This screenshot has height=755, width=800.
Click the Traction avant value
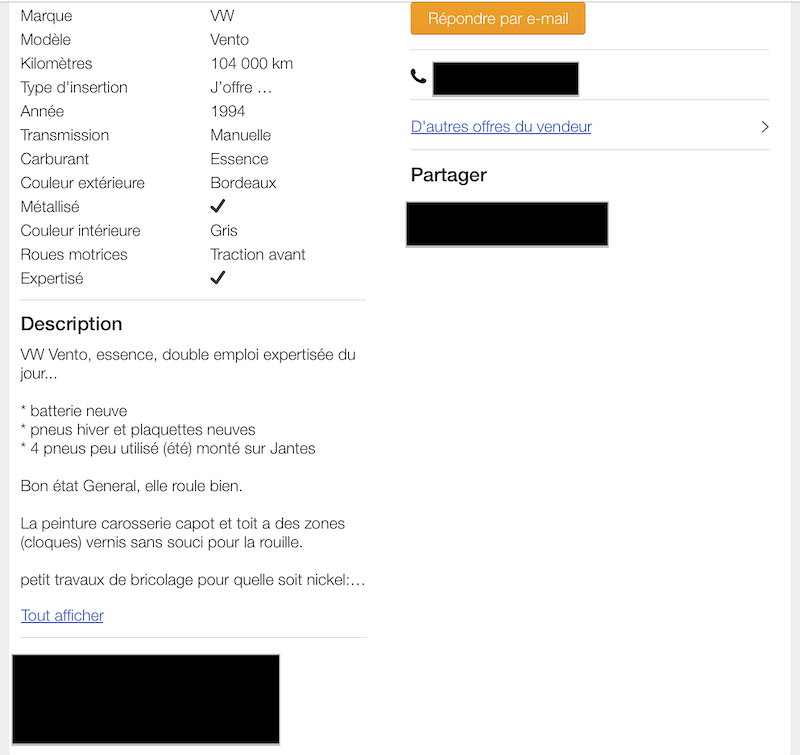point(258,254)
